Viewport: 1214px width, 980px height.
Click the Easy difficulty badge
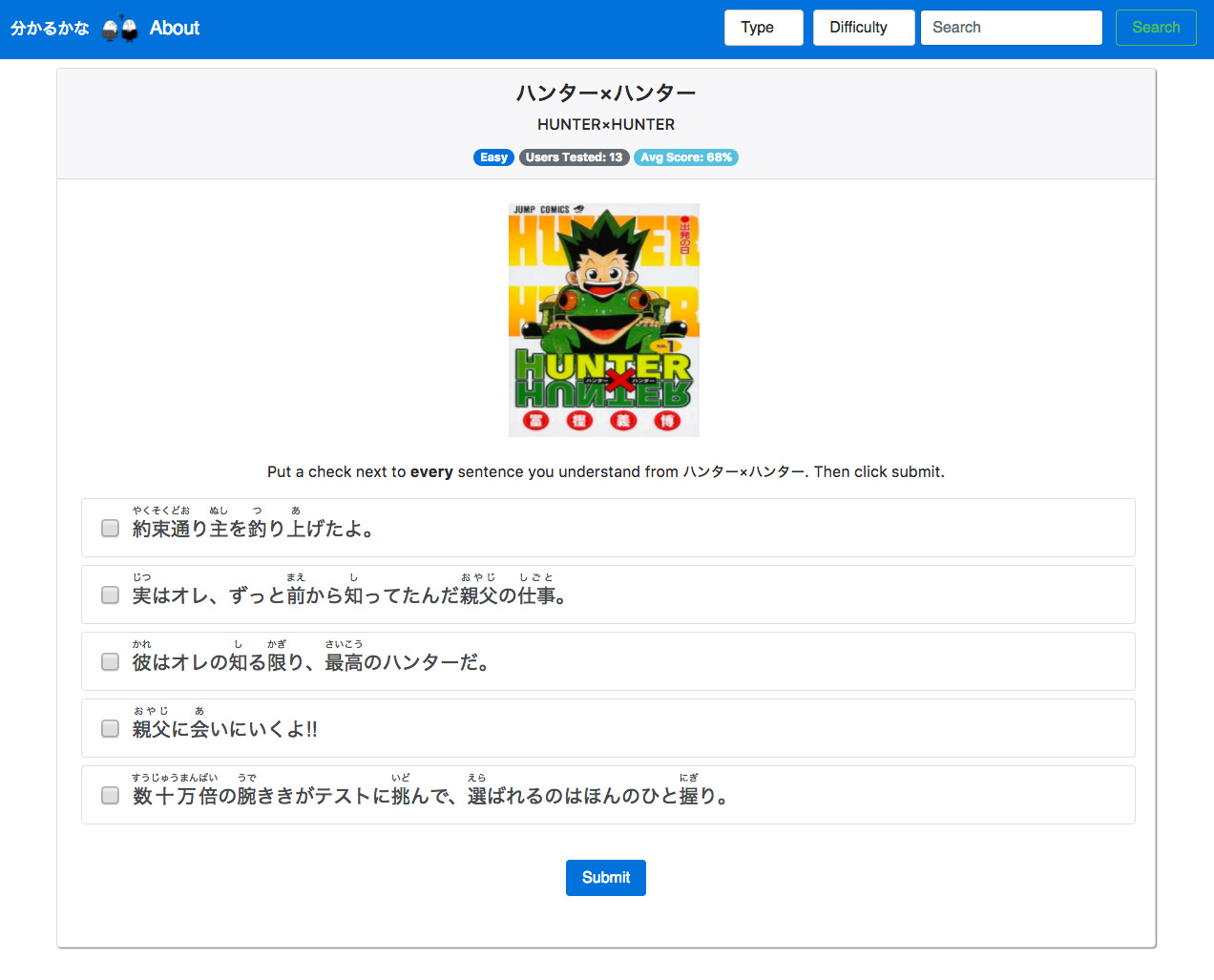[493, 157]
